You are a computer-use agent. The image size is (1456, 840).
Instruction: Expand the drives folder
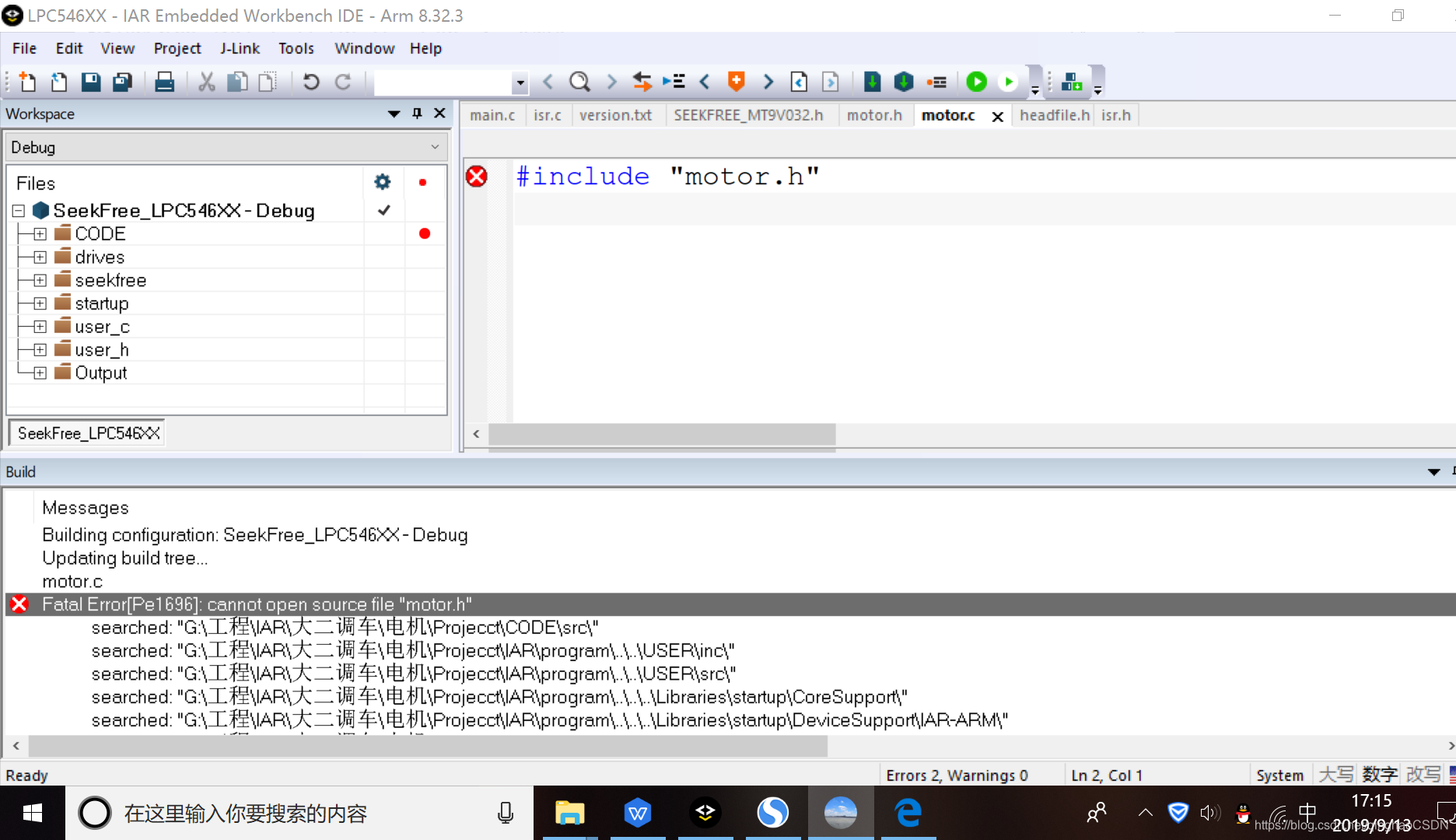tap(40, 257)
